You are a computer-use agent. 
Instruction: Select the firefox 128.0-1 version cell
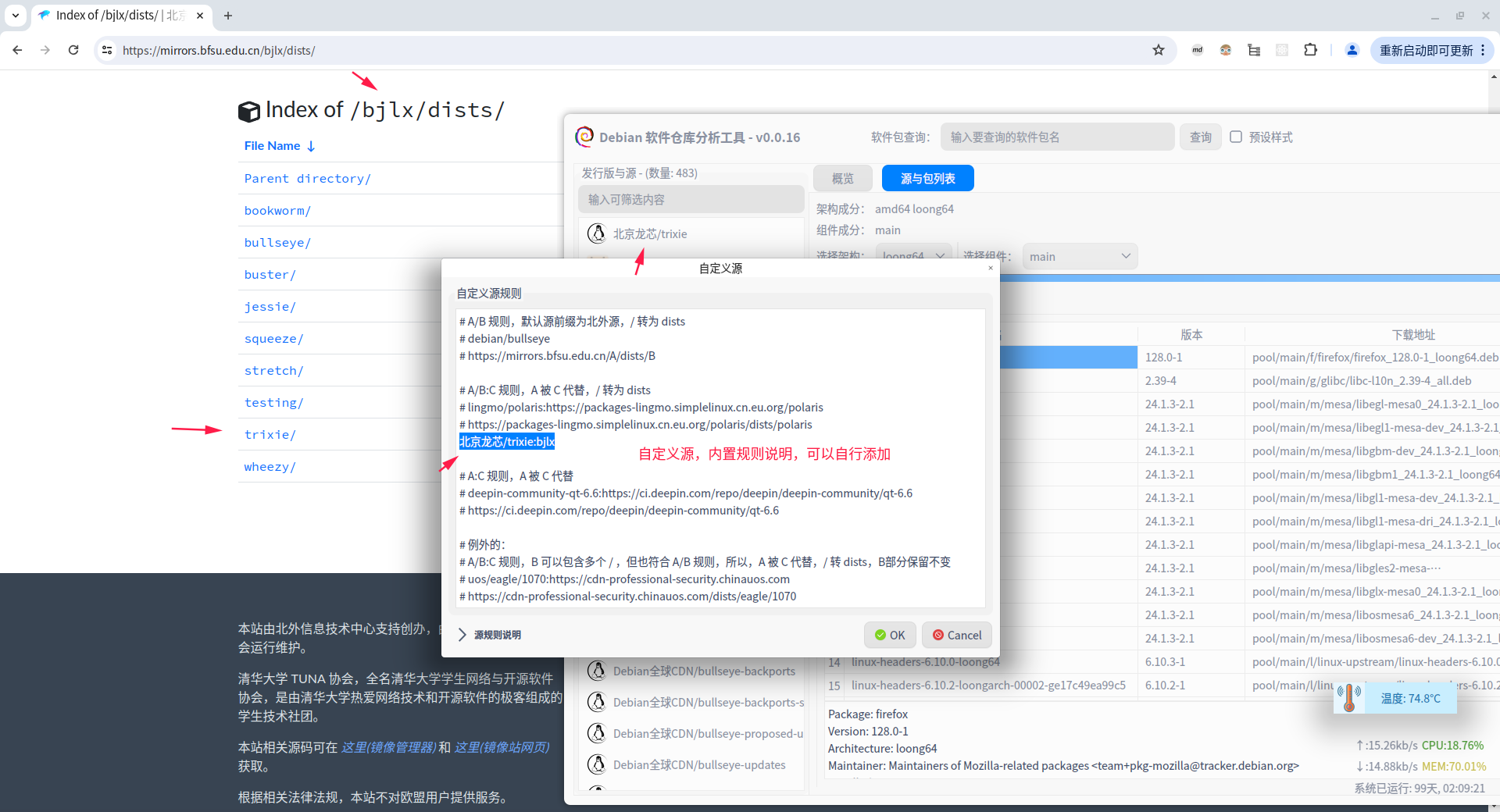1191,357
